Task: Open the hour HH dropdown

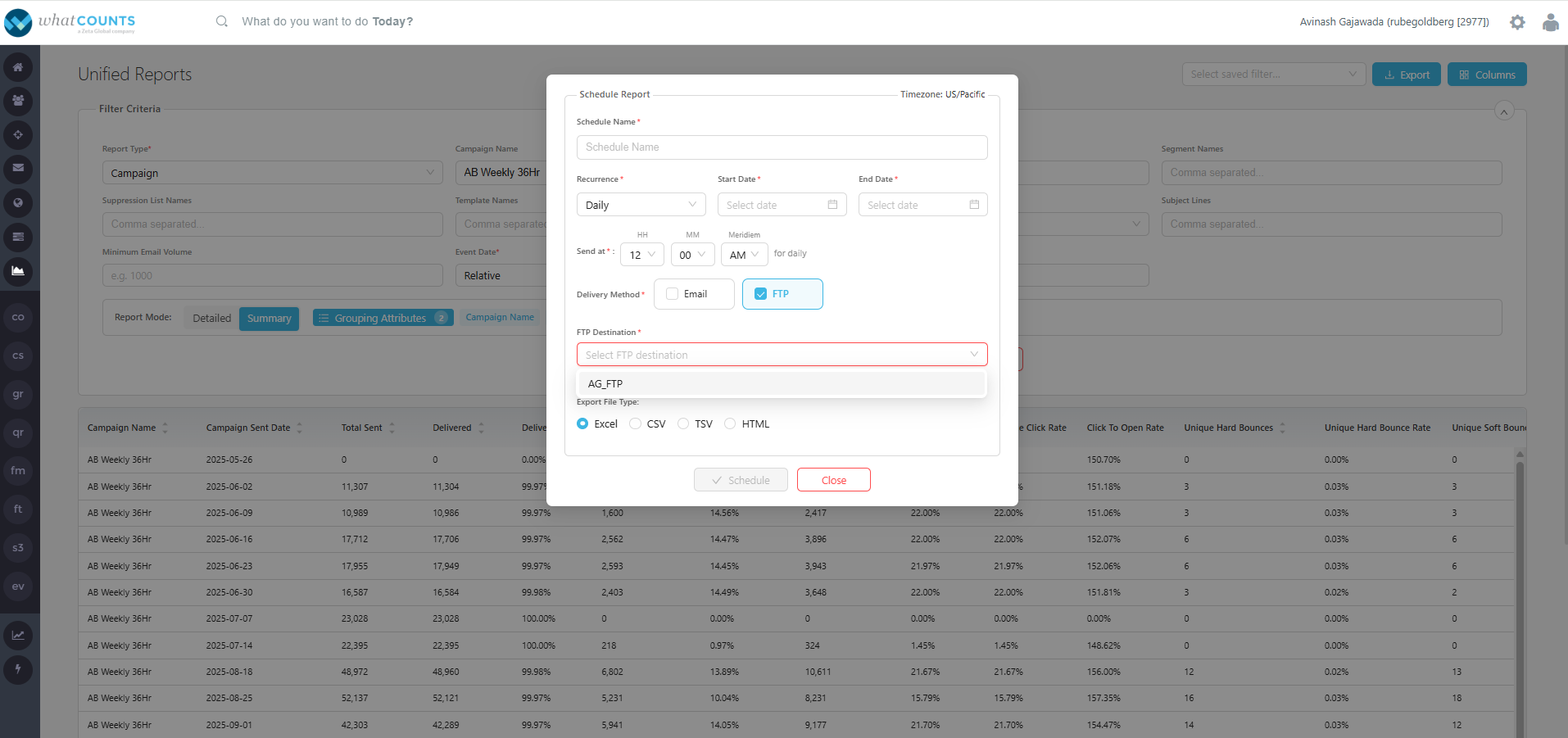Action: coord(641,255)
